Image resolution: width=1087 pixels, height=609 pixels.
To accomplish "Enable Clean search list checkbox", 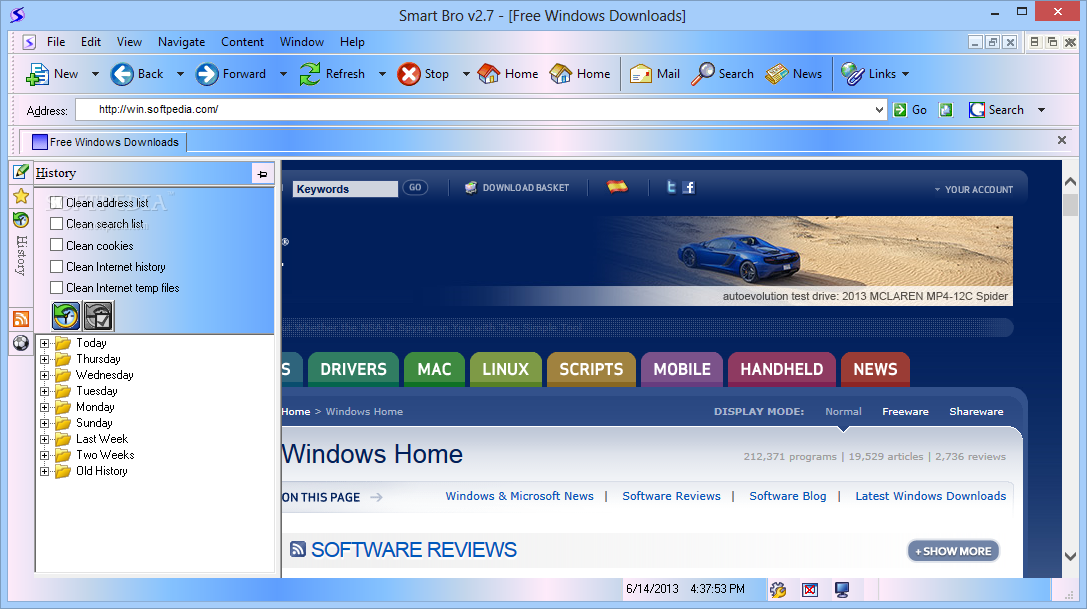I will pyautogui.click(x=57, y=223).
